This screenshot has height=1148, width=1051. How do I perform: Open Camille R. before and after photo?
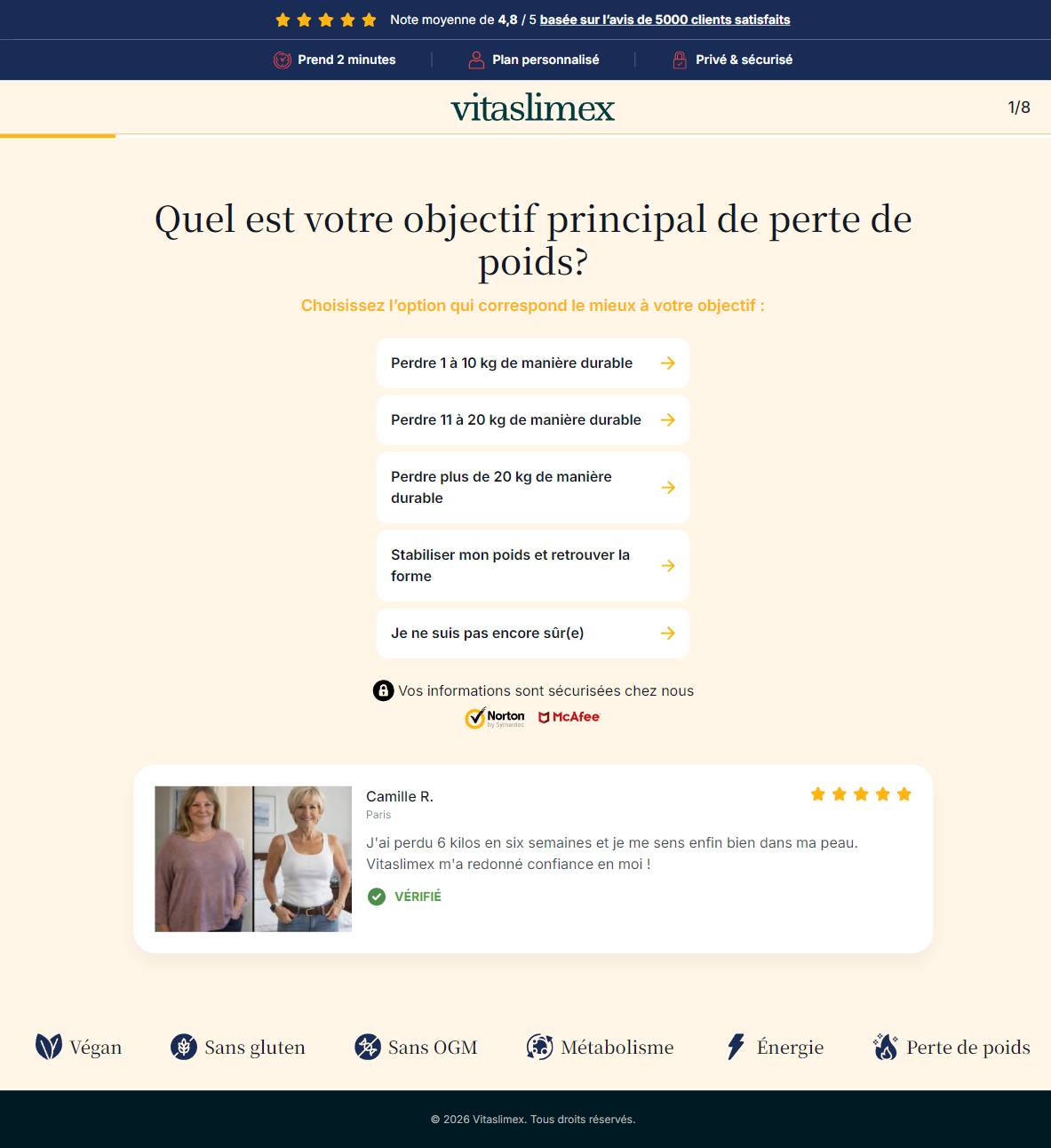pos(253,858)
